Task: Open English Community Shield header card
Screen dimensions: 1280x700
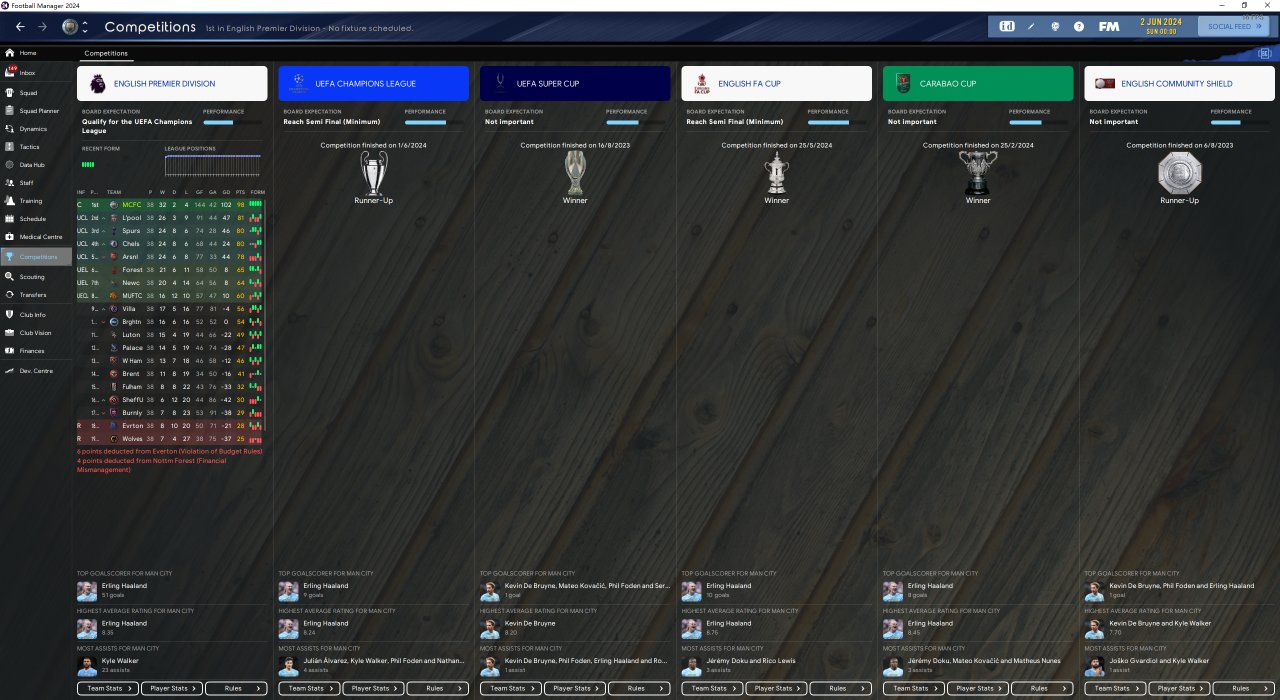Action: tap(1179, 84)
